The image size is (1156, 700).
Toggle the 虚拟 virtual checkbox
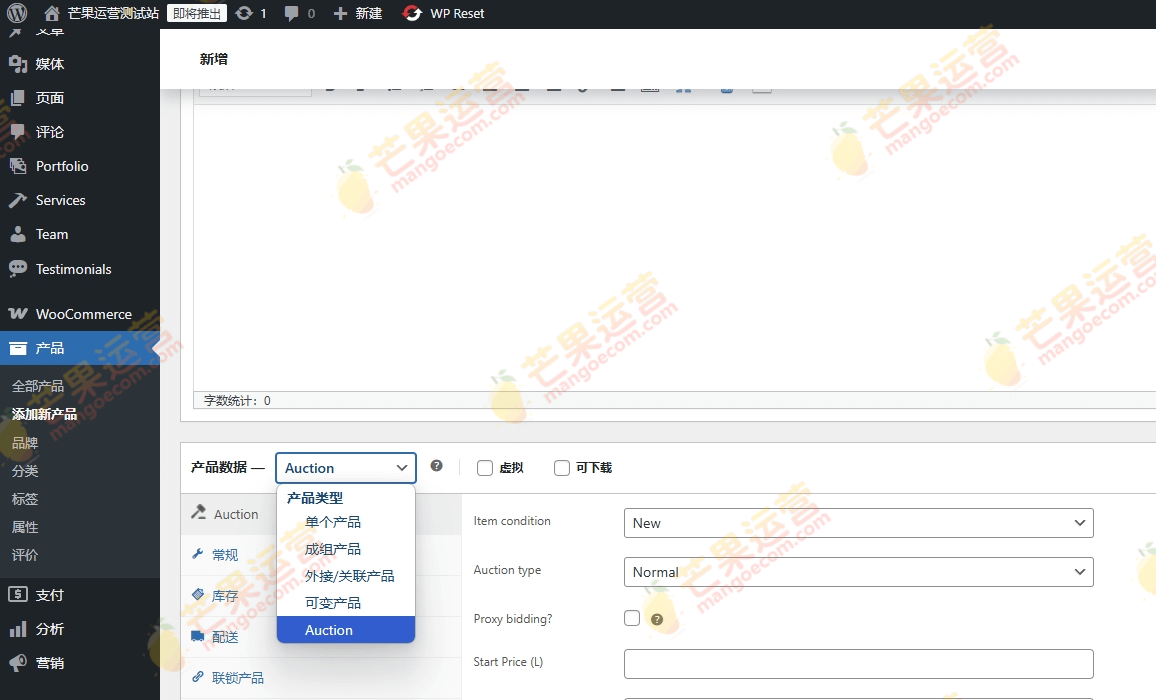[x=484, y=468]
